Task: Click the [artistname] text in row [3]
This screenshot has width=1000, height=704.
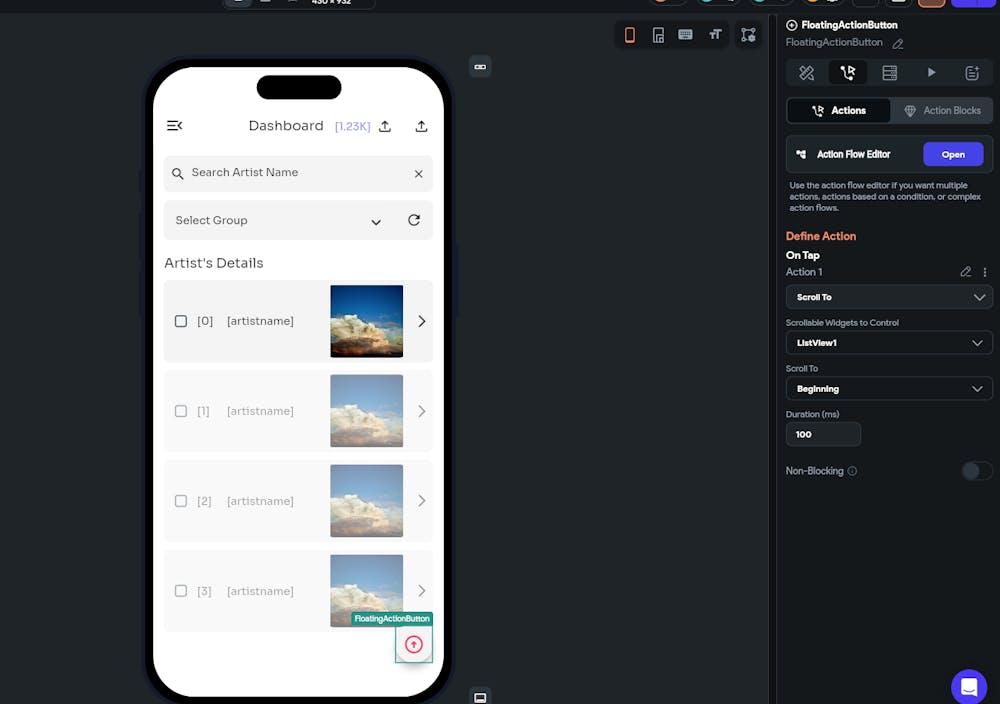Action: (260, 591)
